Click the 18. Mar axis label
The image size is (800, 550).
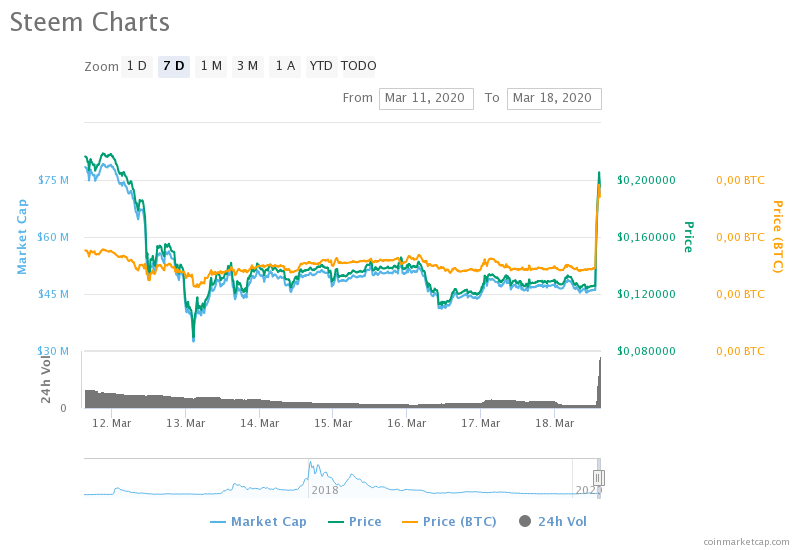click(555, 423)
